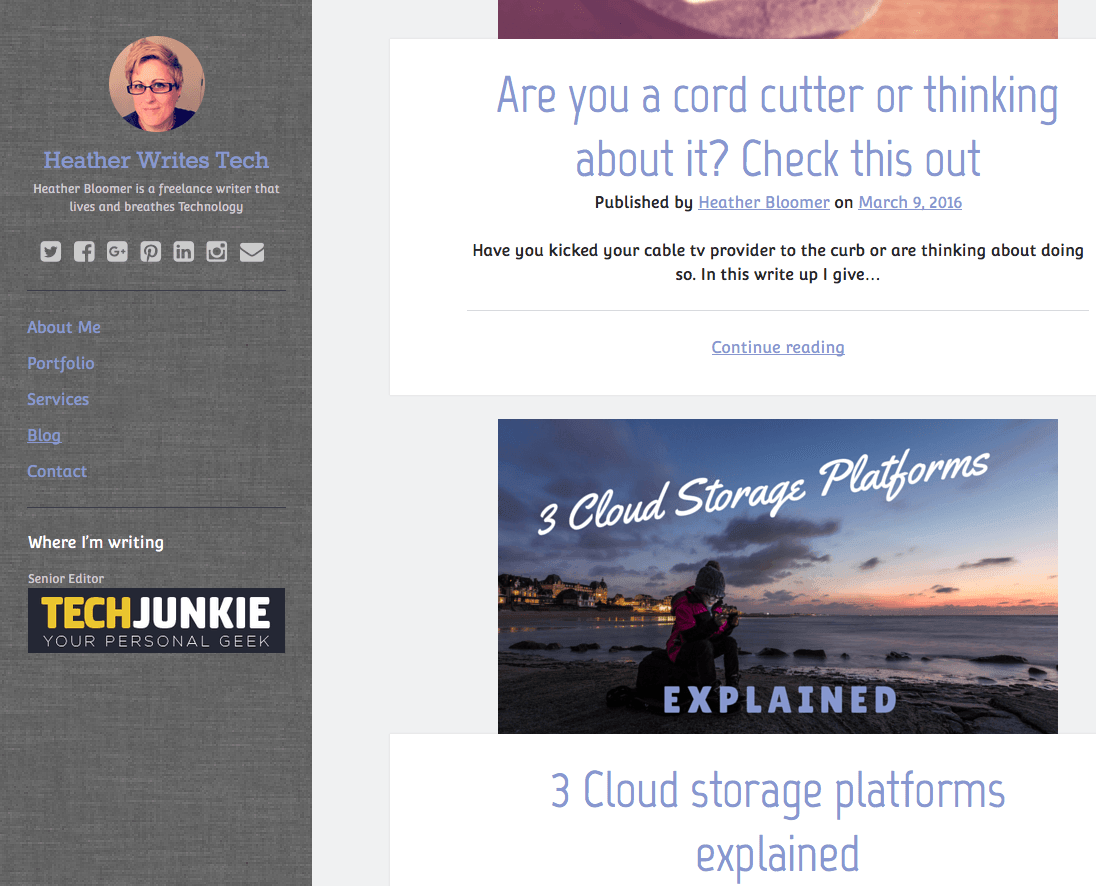
Task: Open the cord cutter post title
Action: 777,126
